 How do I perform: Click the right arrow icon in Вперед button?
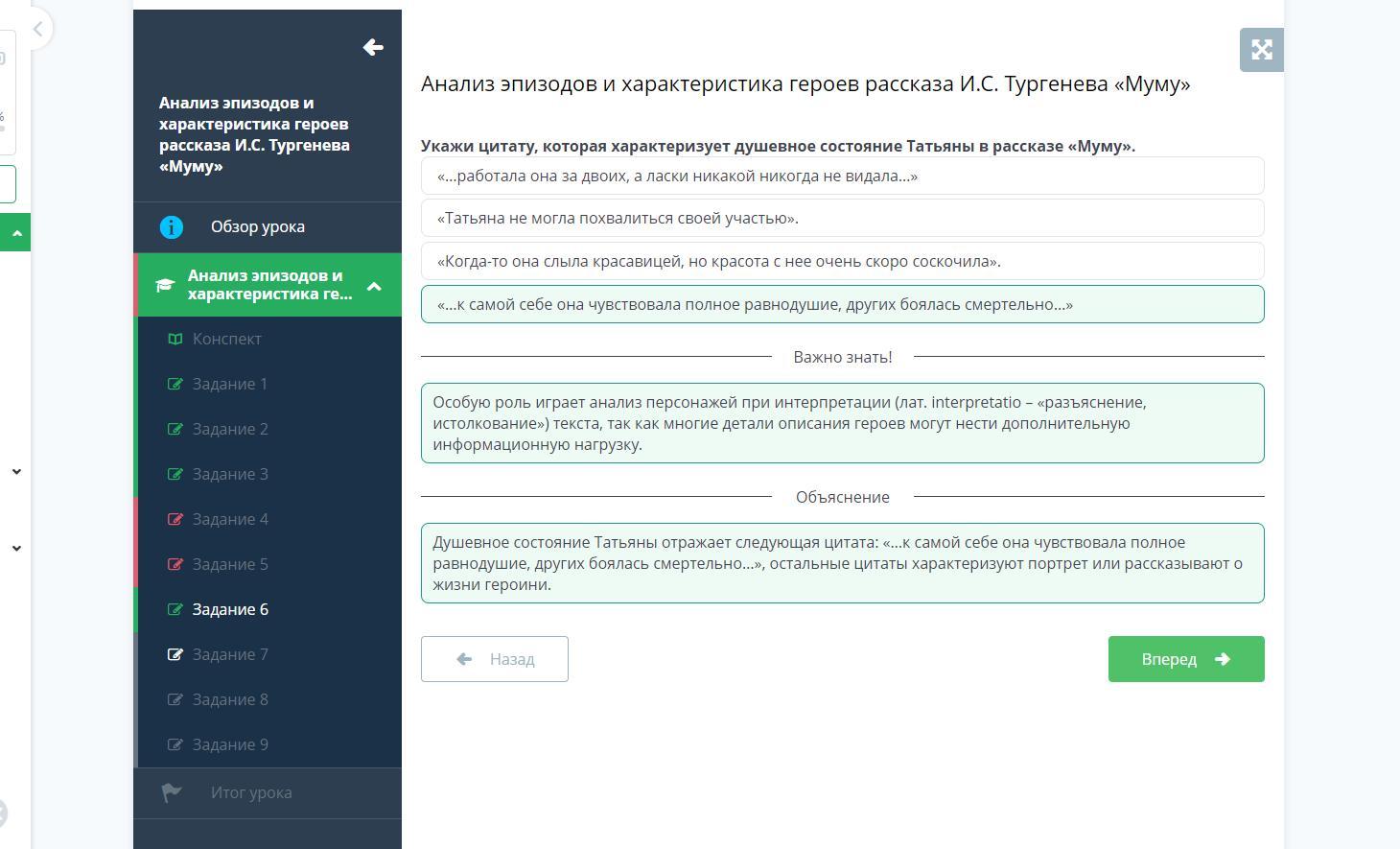pyautogui.click(x=1222, y=659)
